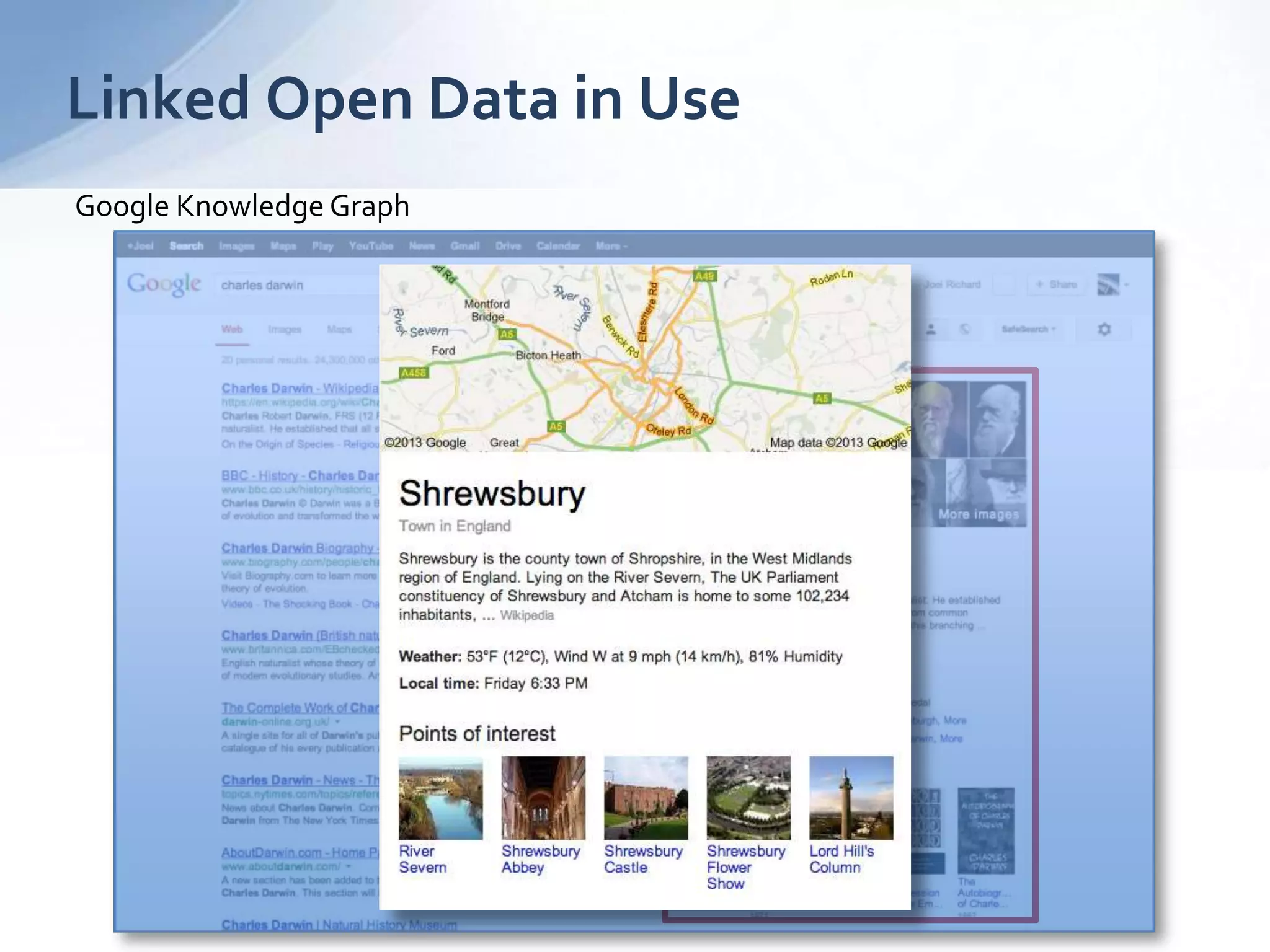Click the Joel Richard account name
Viewport: 1270px width, 952px height.
[x=952, y=284]
